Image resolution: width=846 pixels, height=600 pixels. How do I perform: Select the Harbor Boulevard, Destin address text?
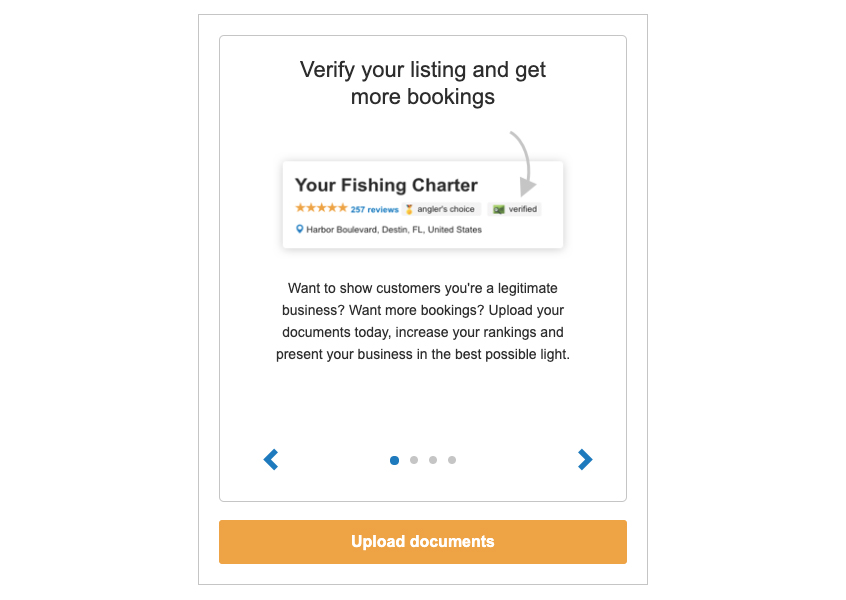(x=394, y=230)
